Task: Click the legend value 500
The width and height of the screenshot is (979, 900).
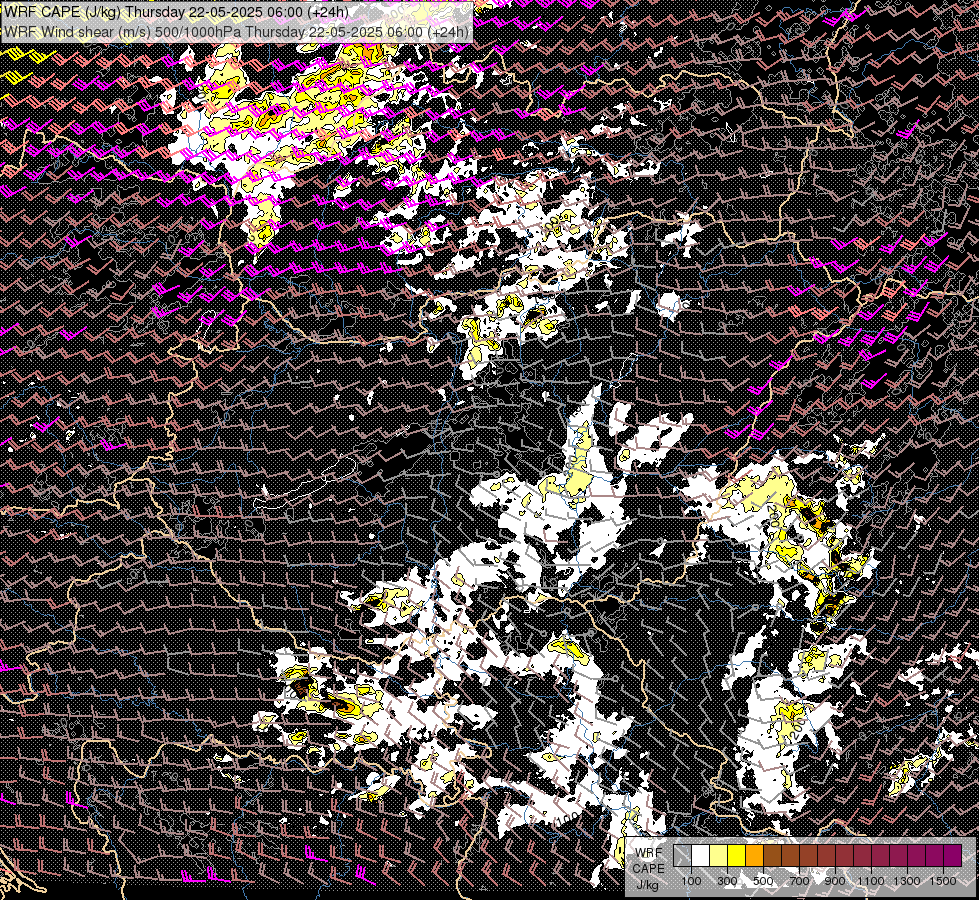Action: [763, 881]
